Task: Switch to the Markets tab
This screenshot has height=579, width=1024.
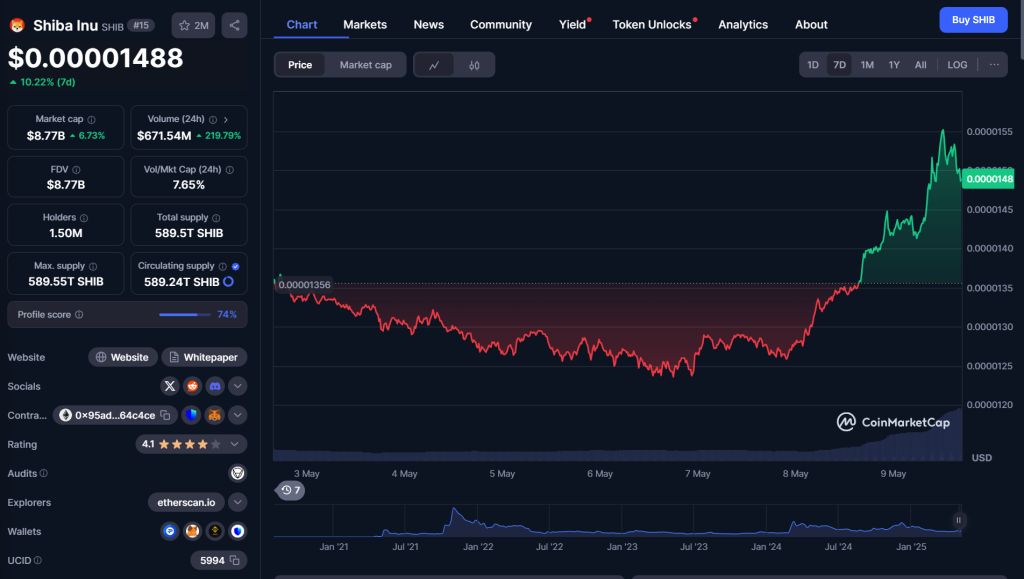Action: tap(365, 24)
